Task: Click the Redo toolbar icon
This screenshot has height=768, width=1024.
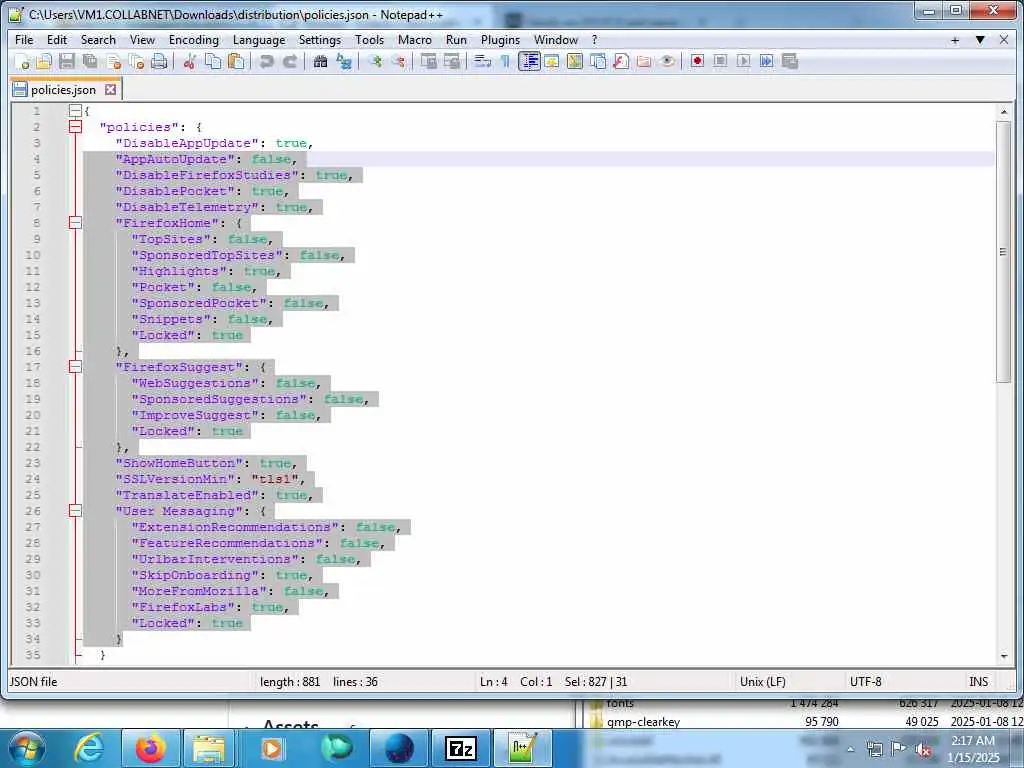Action: coord(290,61)
